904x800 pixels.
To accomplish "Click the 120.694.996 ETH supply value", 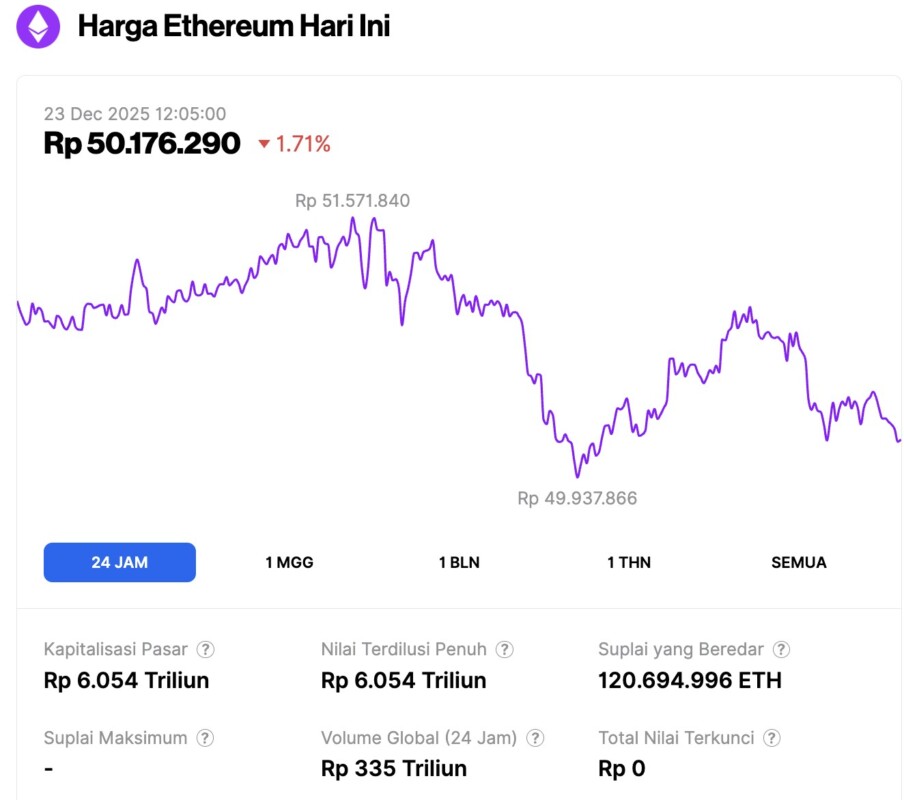I will click(689, 681).
